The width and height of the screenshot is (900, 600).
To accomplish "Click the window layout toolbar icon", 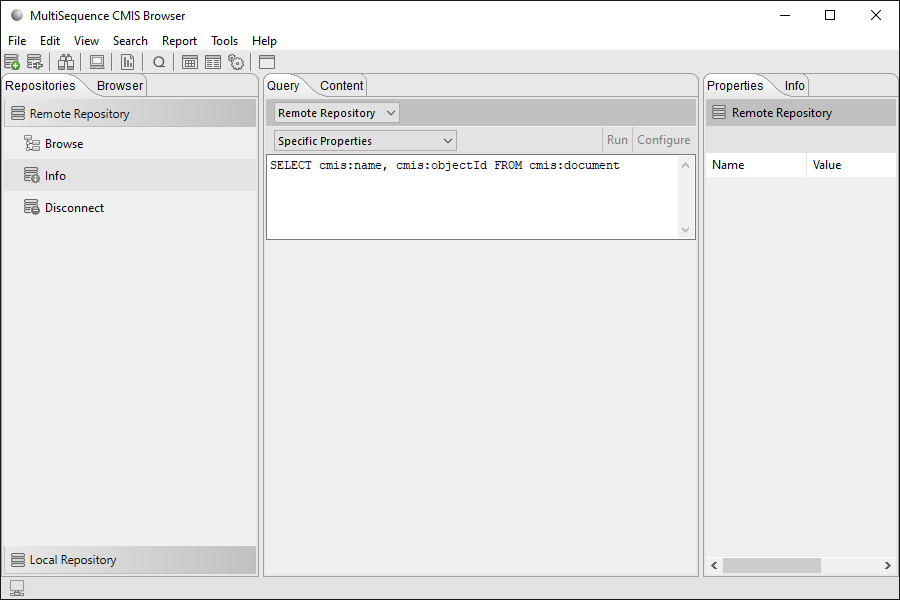I will tap(267, 61).
